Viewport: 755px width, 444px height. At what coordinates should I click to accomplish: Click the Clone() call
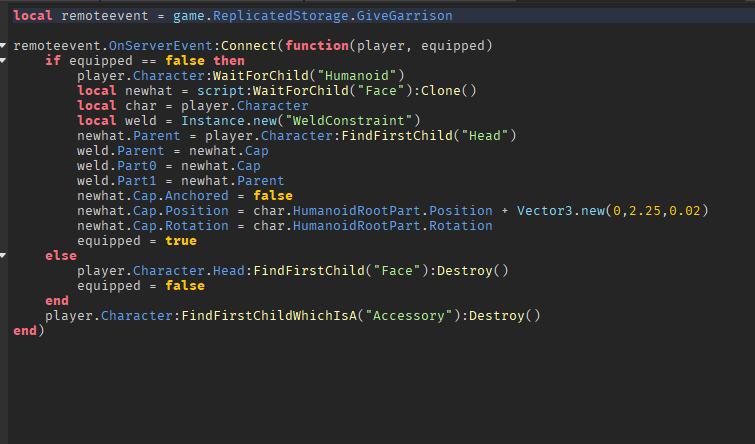pyautogui.click(x=448, y=91)
